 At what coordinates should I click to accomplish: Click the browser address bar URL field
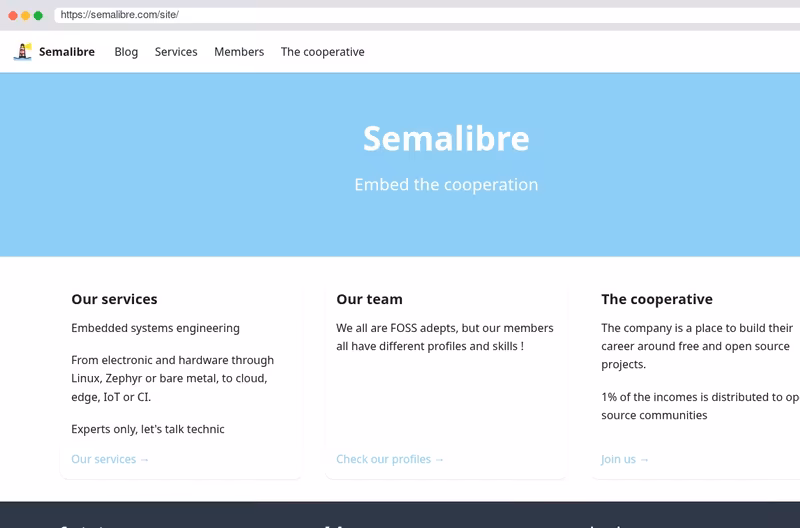coord(427,15)
